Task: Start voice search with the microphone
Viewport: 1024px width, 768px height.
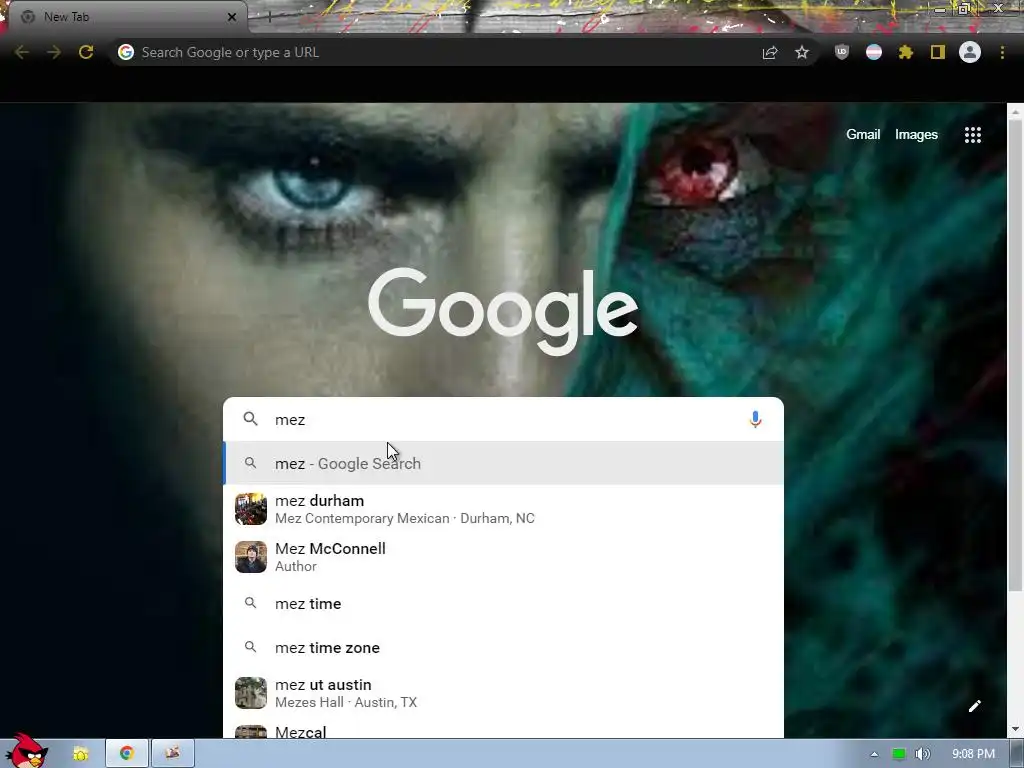Action: (x=755, y=419)
